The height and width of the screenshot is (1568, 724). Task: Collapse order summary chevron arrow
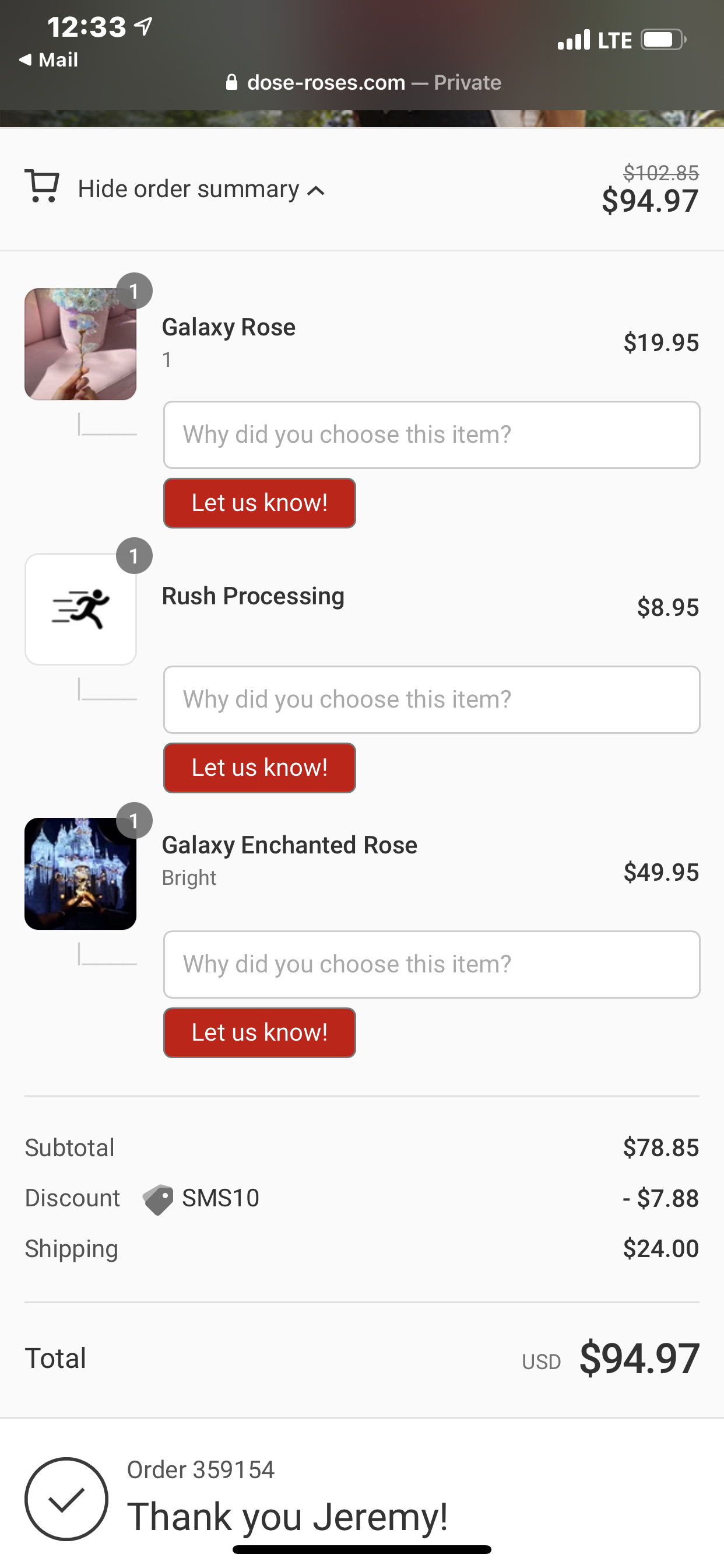point(316,191)
